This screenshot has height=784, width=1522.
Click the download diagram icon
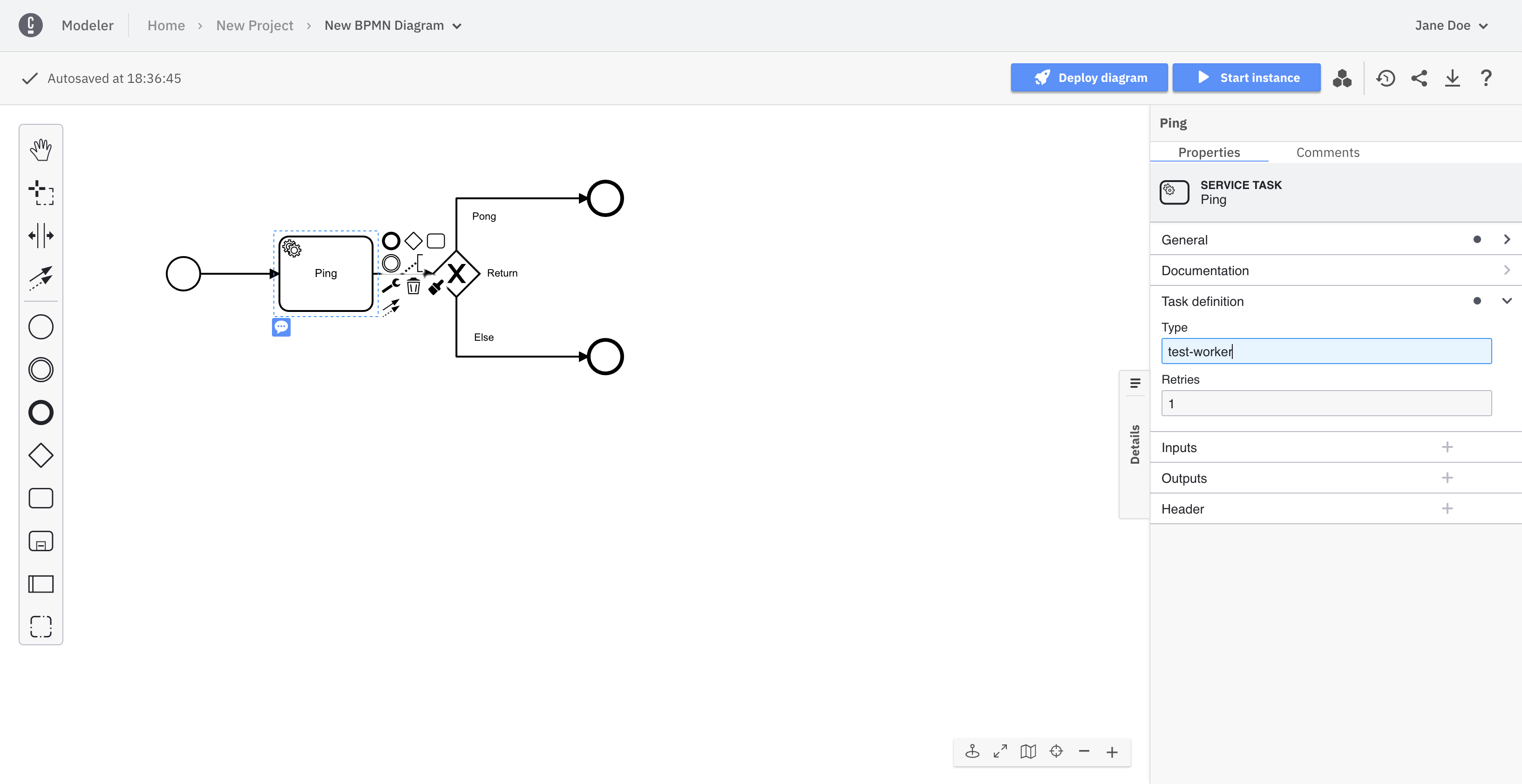coord(1452,78)
